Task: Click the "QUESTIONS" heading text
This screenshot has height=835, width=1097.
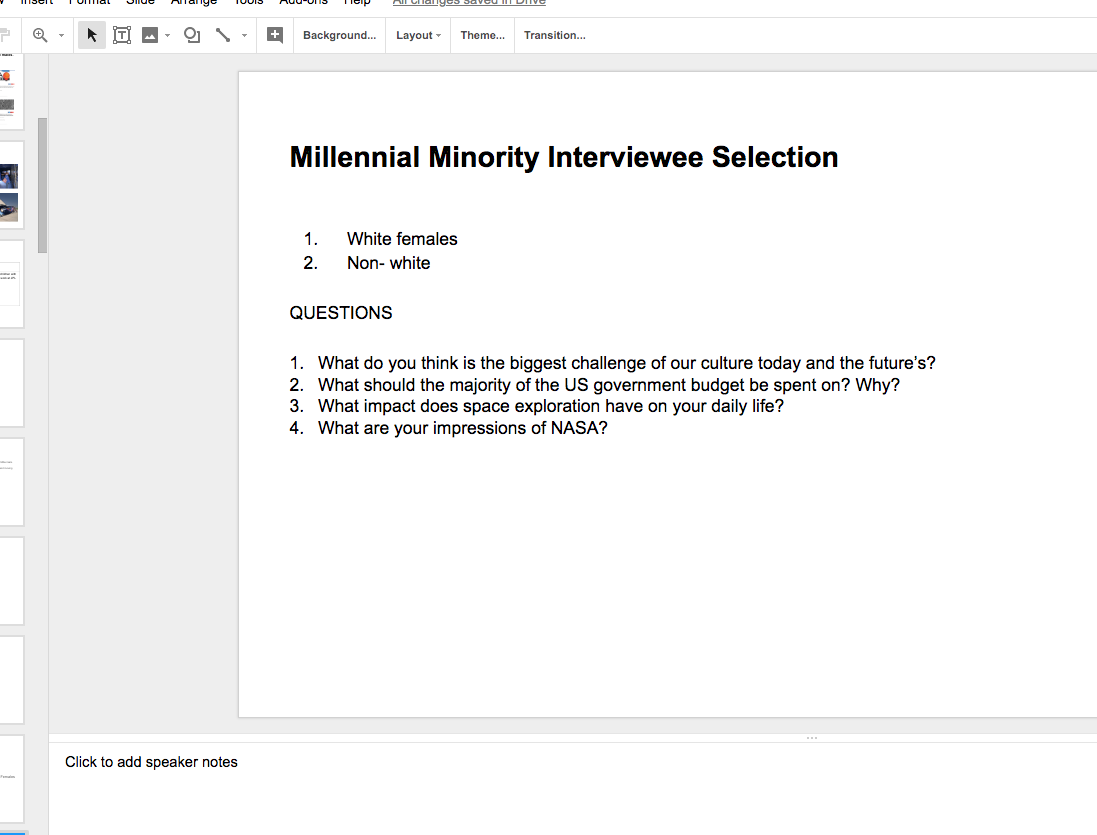Action: 341,313
